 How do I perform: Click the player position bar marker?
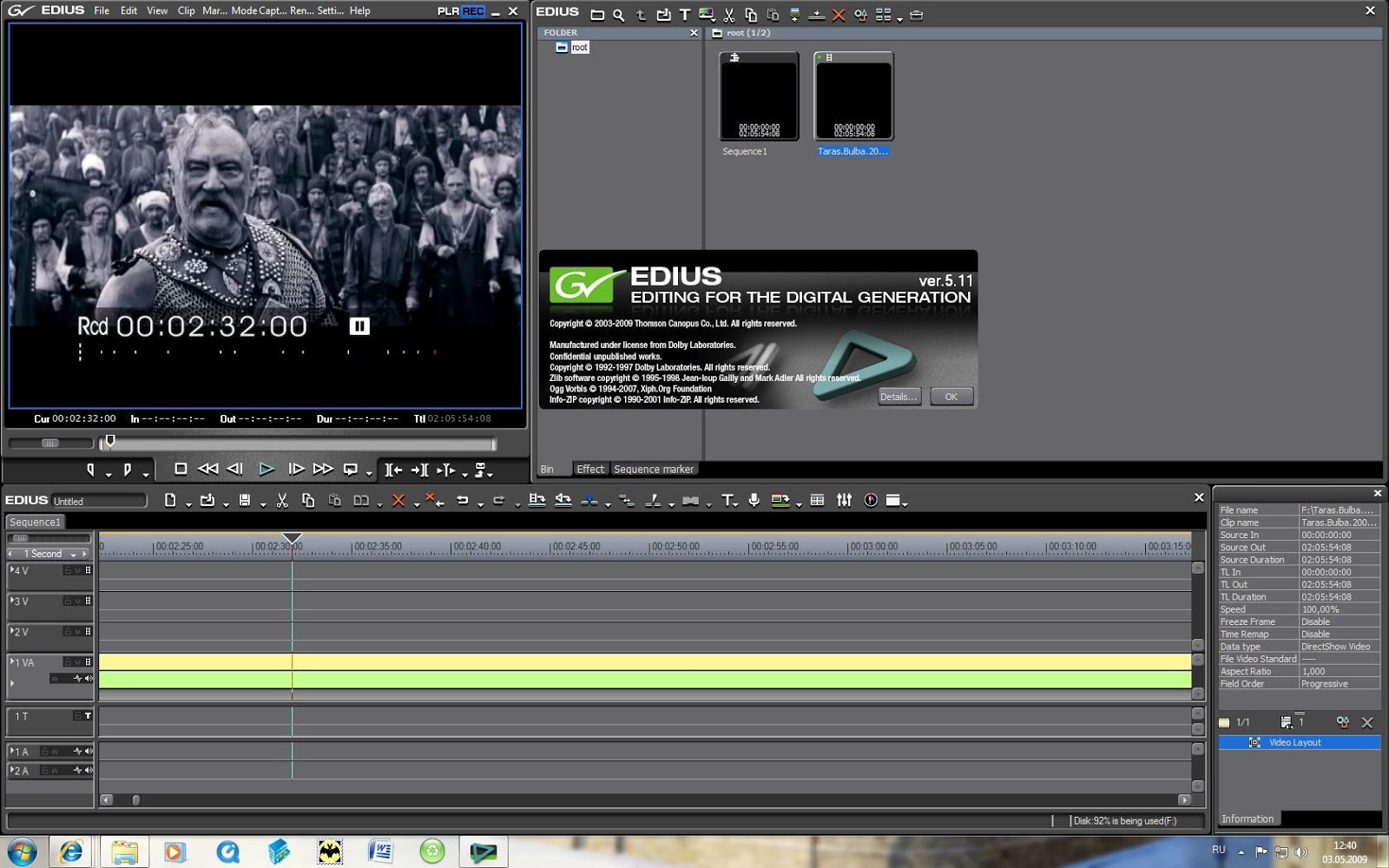[x=109, y=441]
